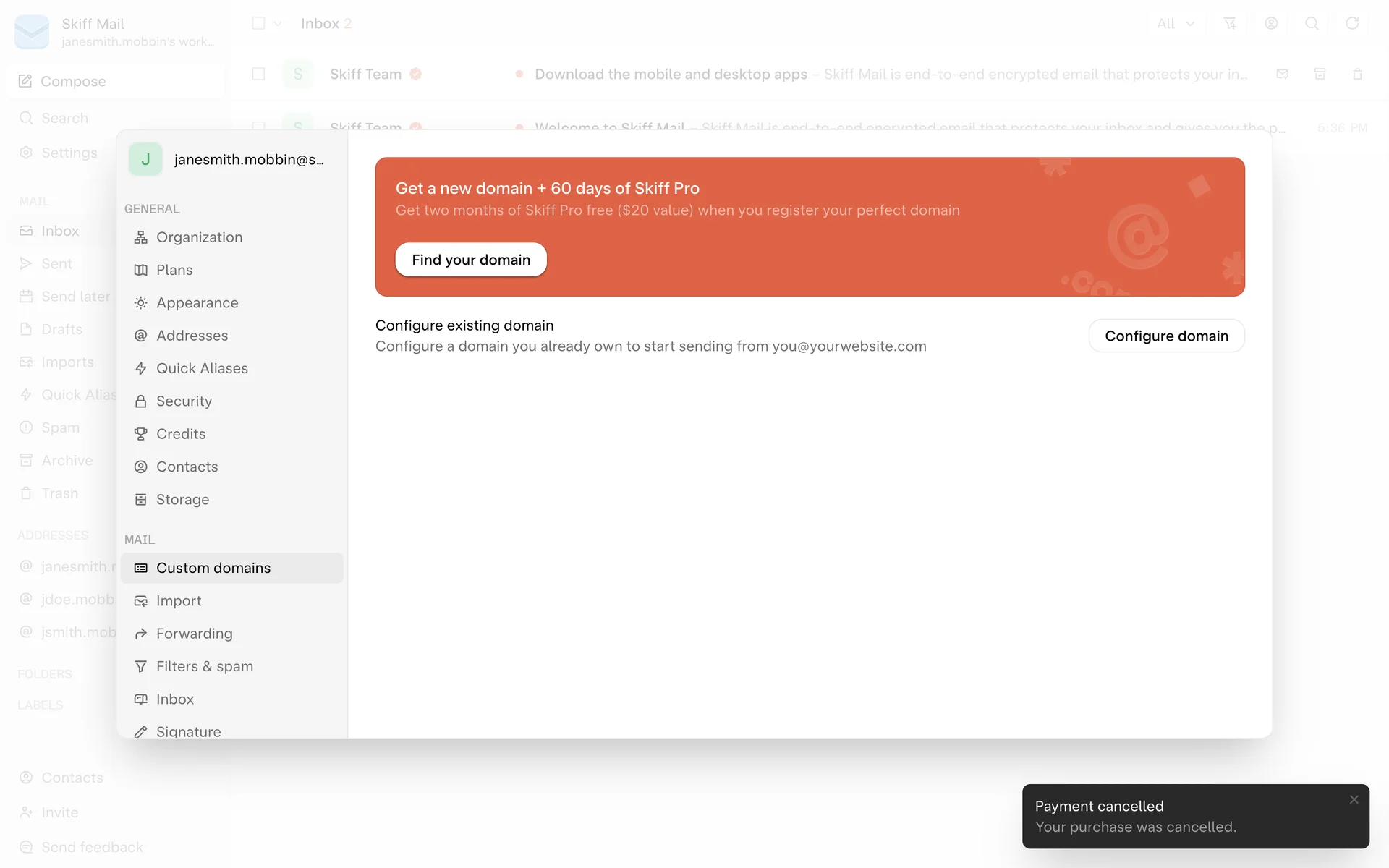Click the Compose button in the sidebar
Viewport: 1389px width, 868px height.
point(72,81)
